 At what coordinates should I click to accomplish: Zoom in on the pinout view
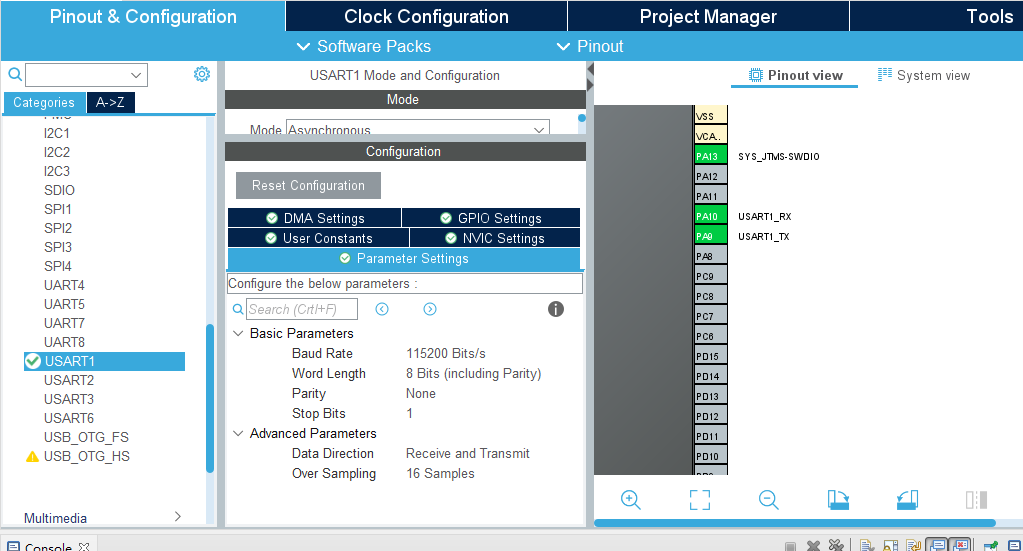pos(631,500)
